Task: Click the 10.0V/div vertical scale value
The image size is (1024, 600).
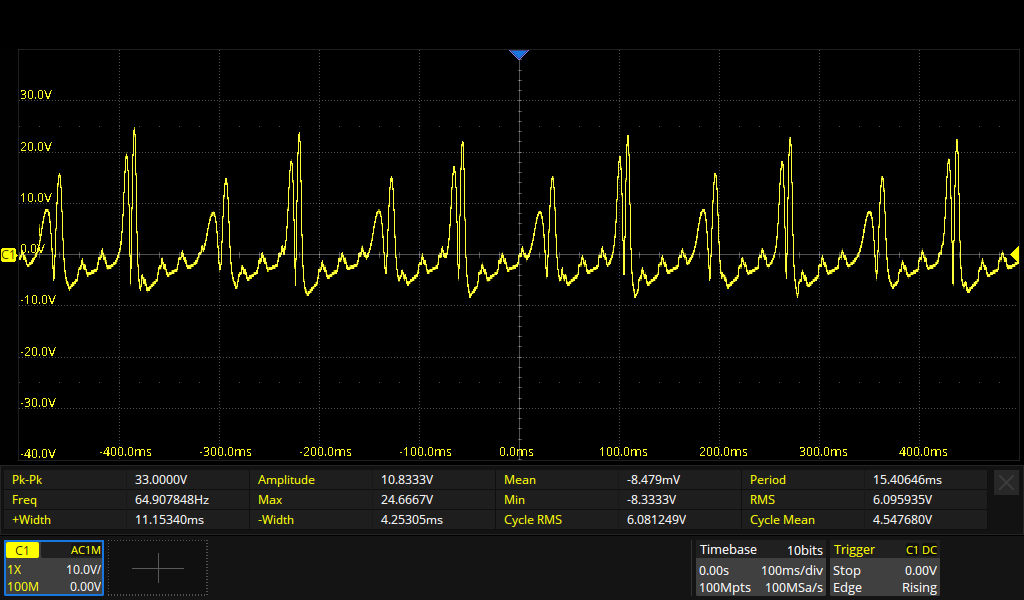Action: 79,569
